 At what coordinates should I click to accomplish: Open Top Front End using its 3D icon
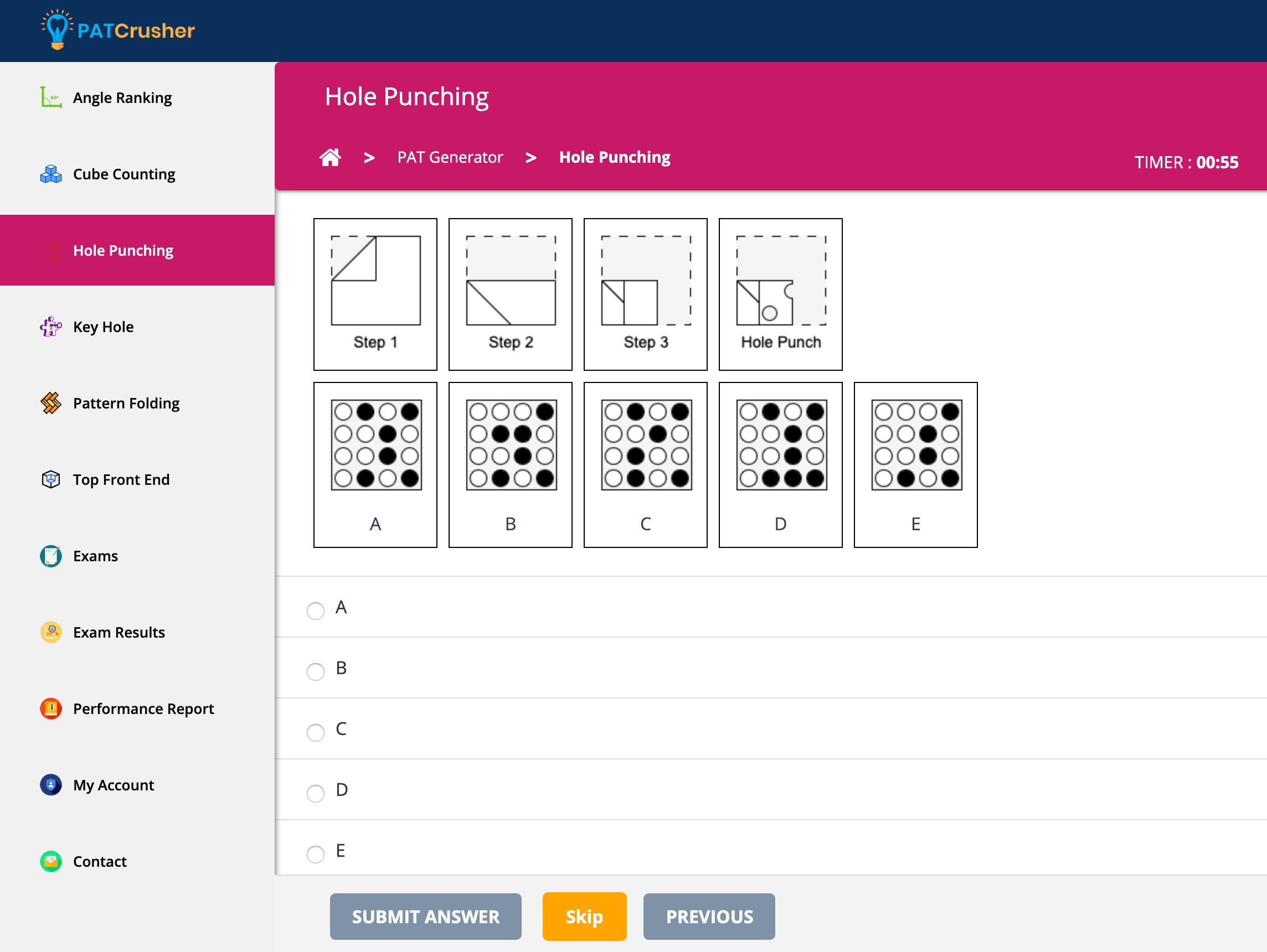50,479
